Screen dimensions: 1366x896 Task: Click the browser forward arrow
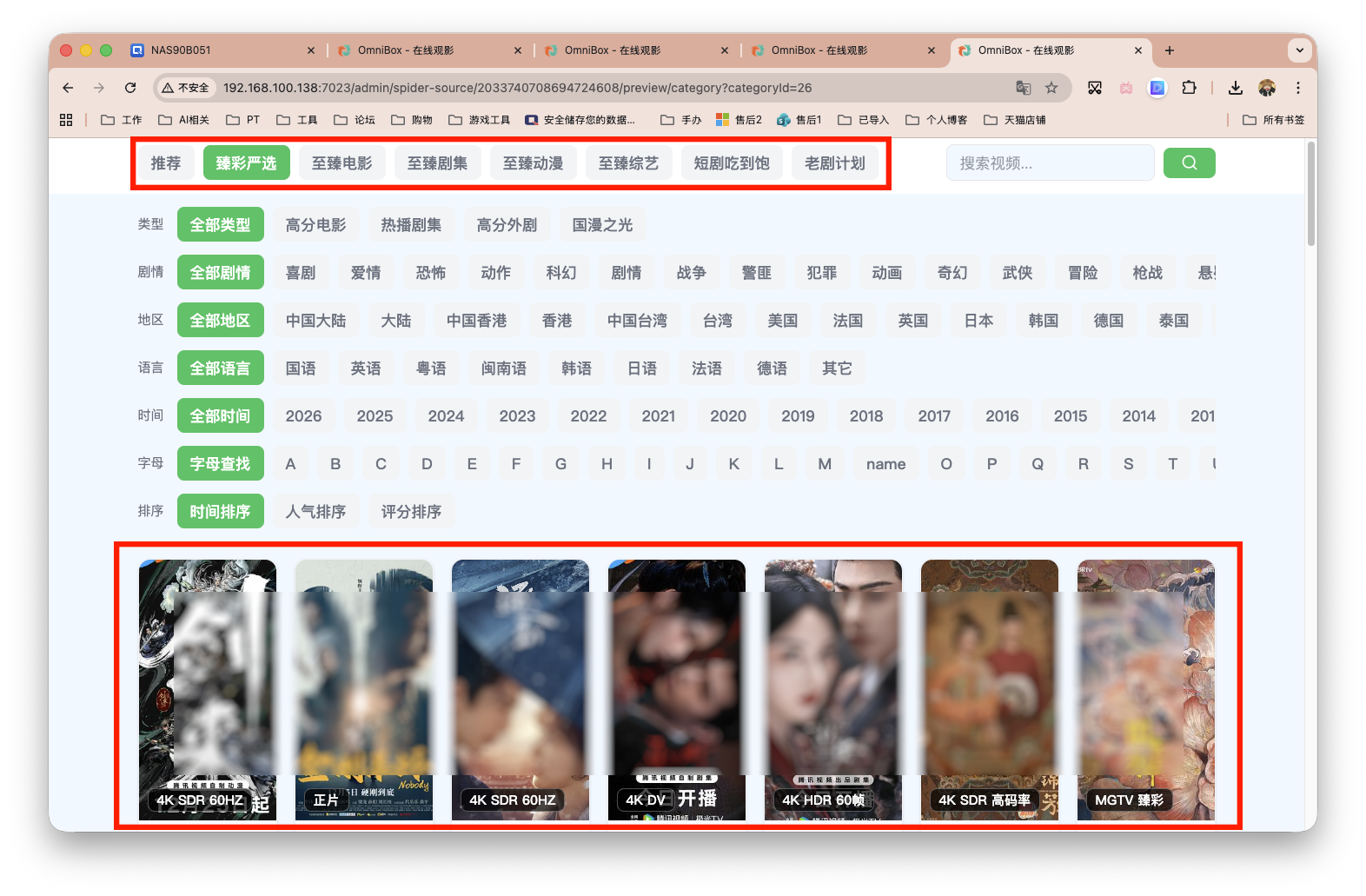(x=99, y=88)
